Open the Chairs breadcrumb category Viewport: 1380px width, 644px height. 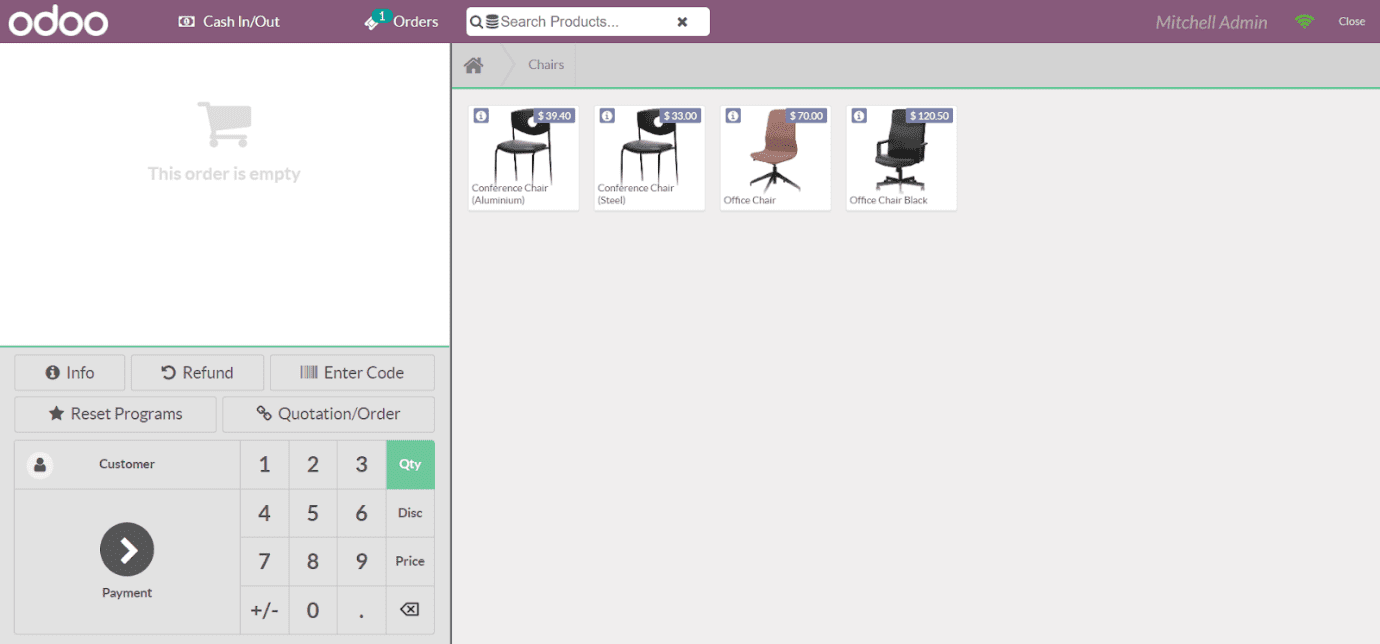click(x=546, y=64)
